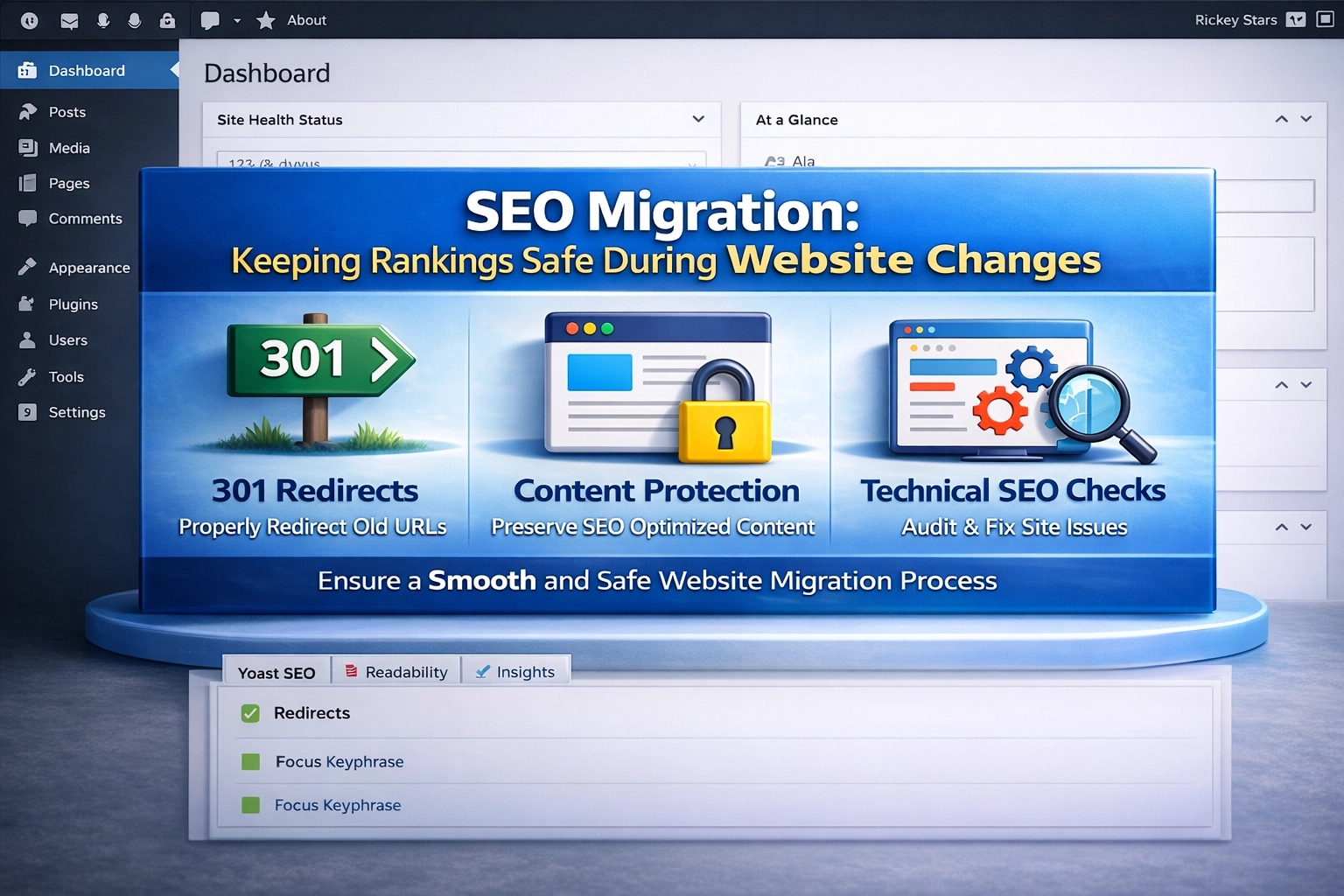
Task: Switch to the Insights tab
Action: click(x=515, y=672)
